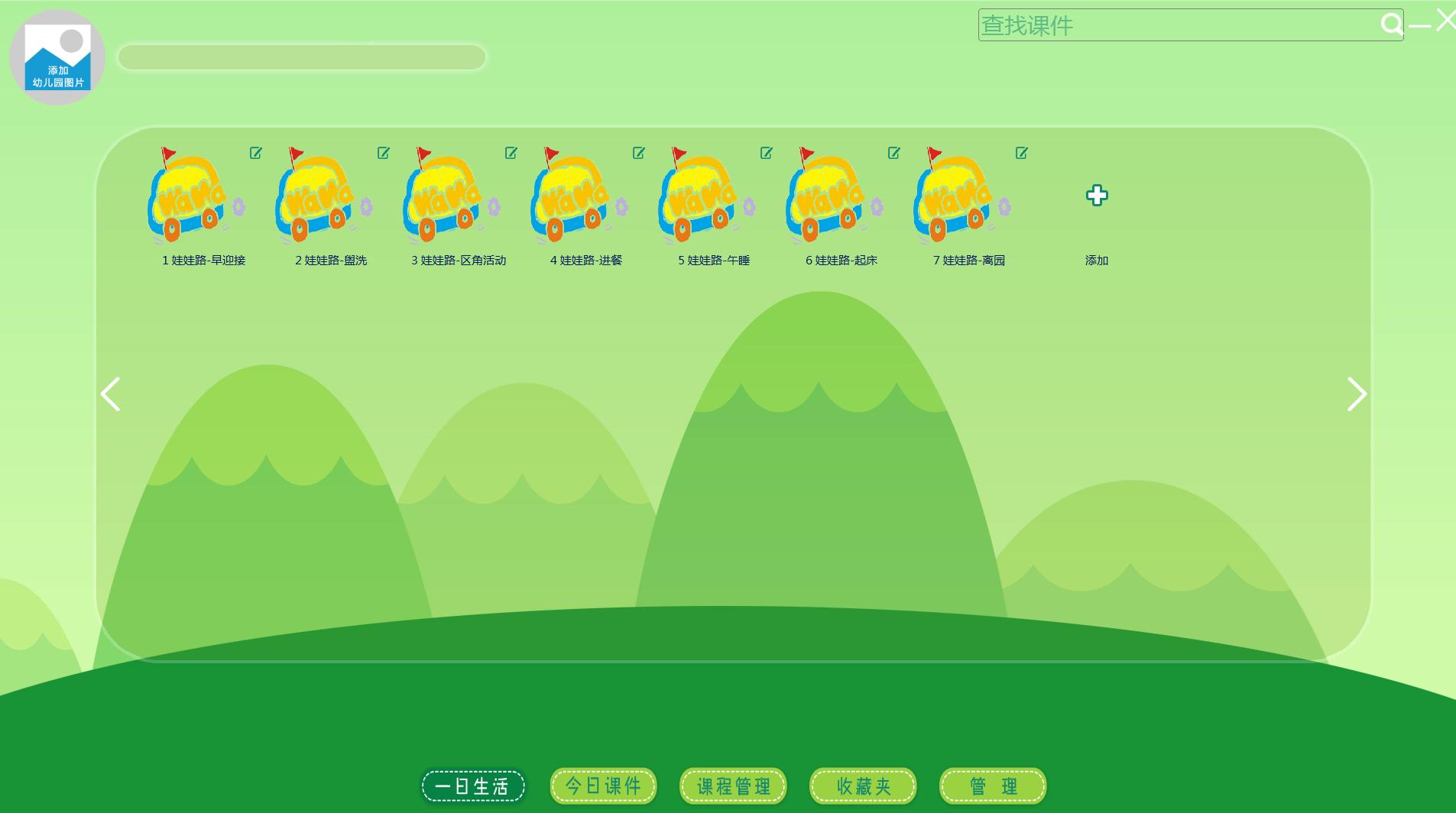
Task: Open the 7 娃娃路-离园 courseware icon
Action: [961, 196]
